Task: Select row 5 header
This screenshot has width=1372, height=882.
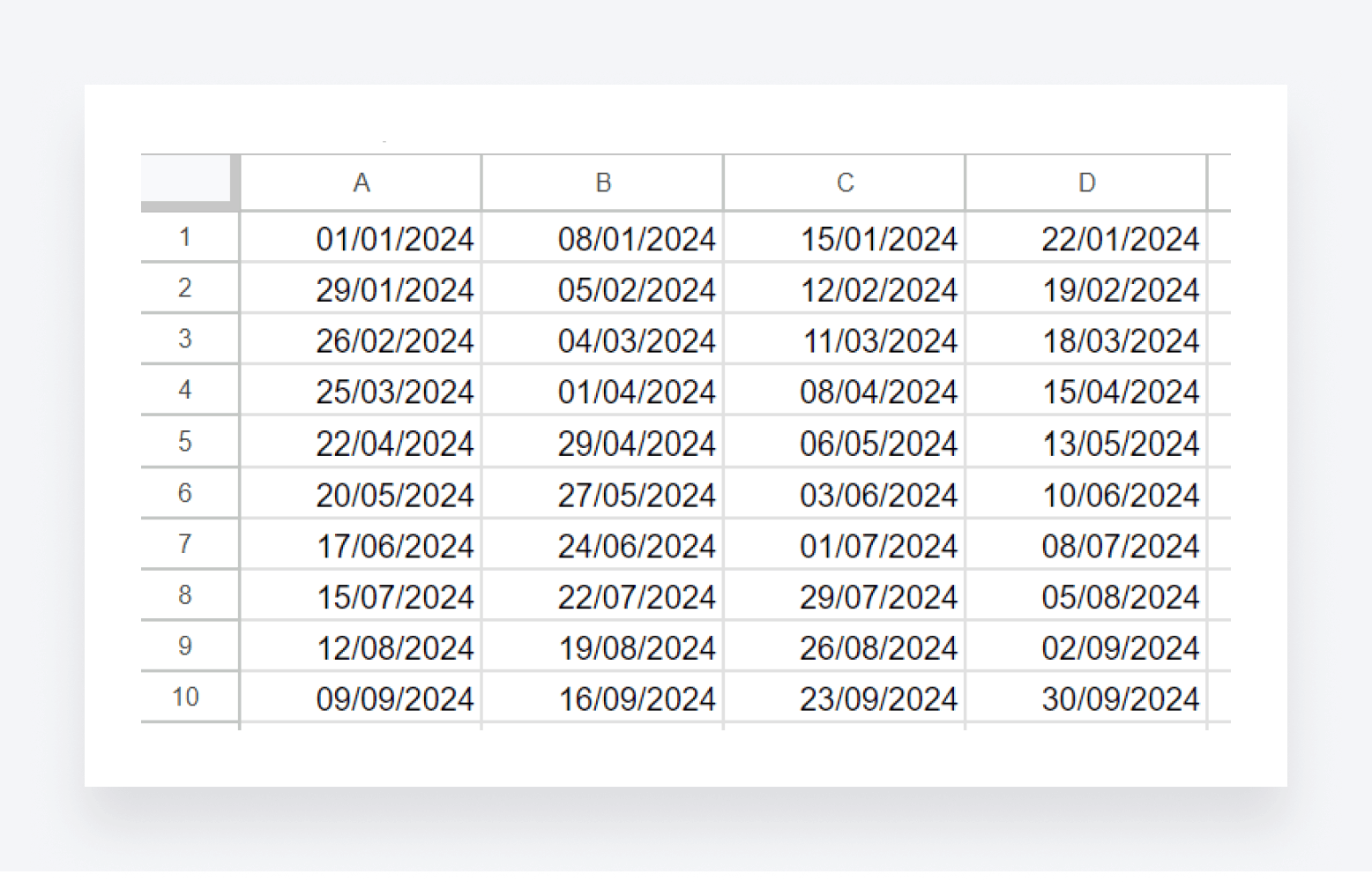Action: (189, 441)
